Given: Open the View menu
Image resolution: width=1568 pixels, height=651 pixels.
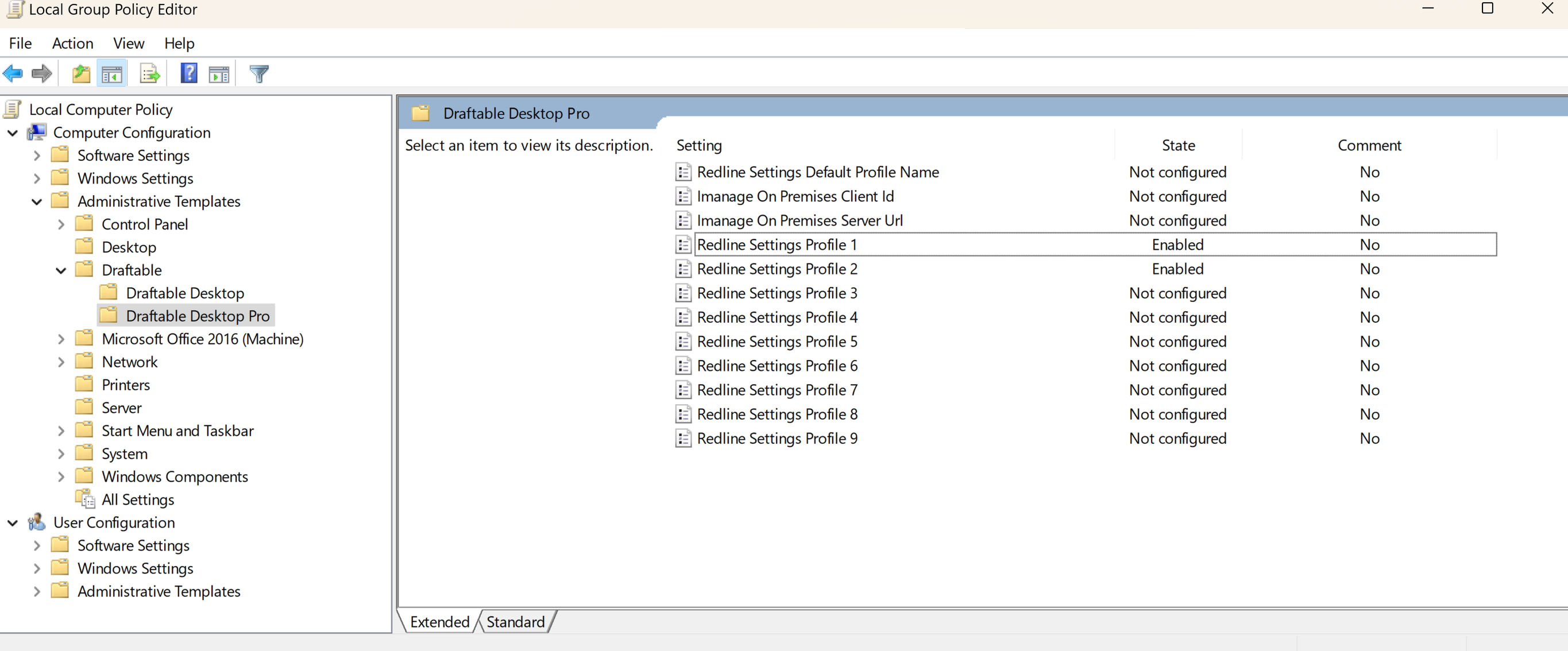Looking at the screenshot, I should 129,43.
